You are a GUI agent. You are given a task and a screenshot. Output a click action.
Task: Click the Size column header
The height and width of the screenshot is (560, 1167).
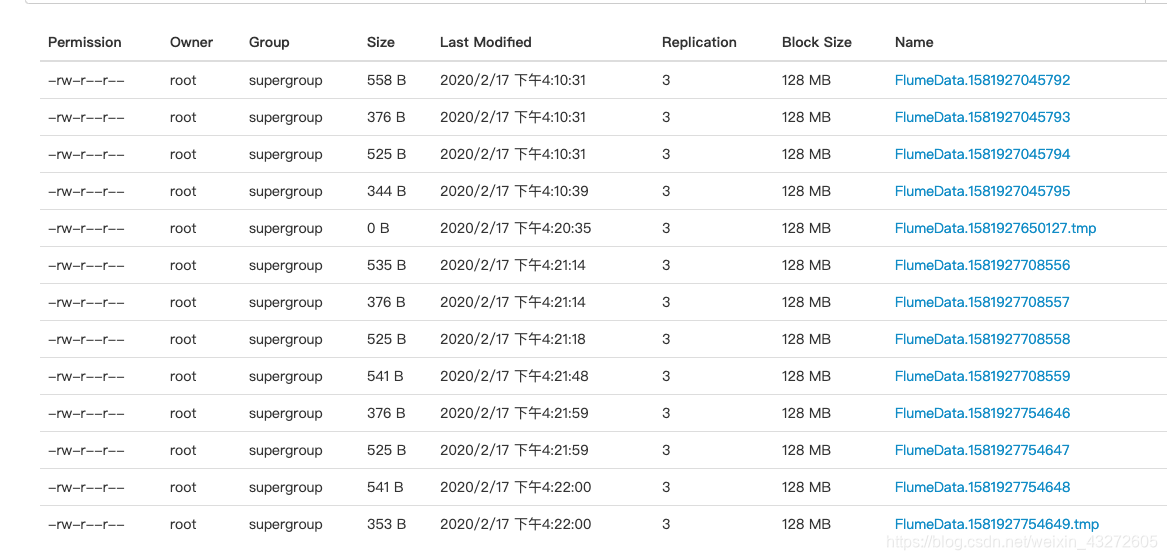[x=381, y=42]
